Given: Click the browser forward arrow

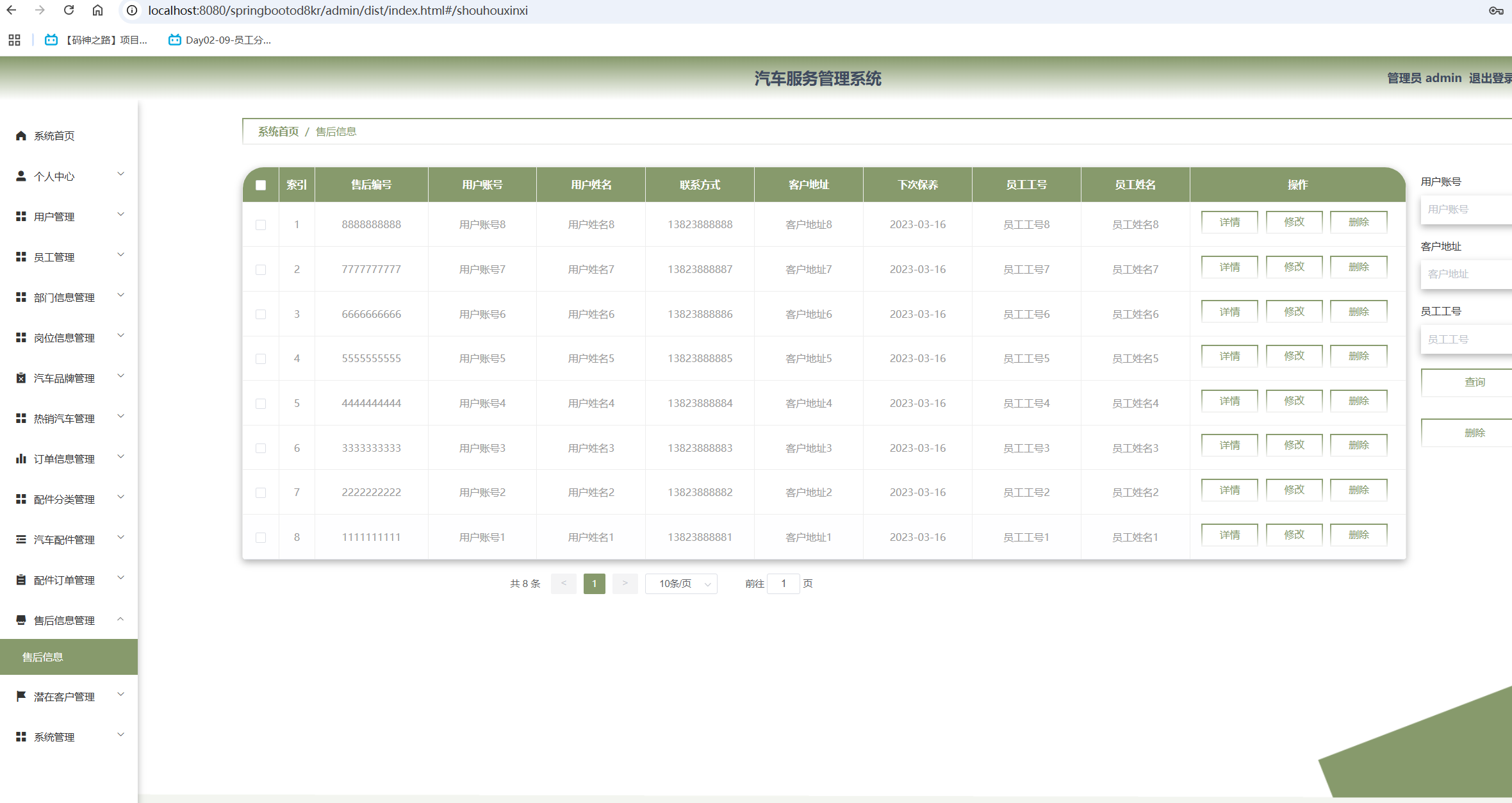Looking at the screenshot, I should pyautogui.click(x=40, y=10).
